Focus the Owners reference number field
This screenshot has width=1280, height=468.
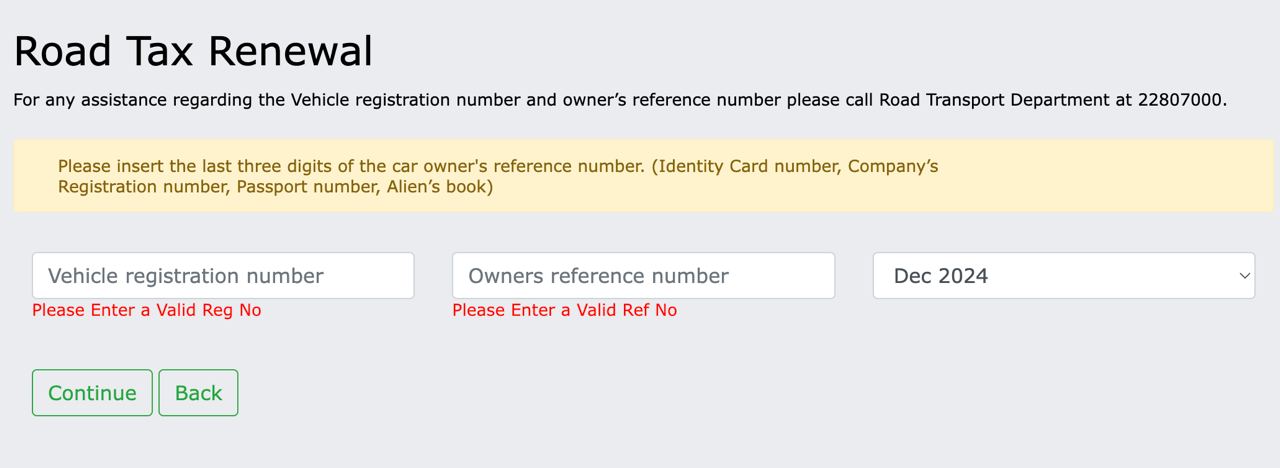643,275
